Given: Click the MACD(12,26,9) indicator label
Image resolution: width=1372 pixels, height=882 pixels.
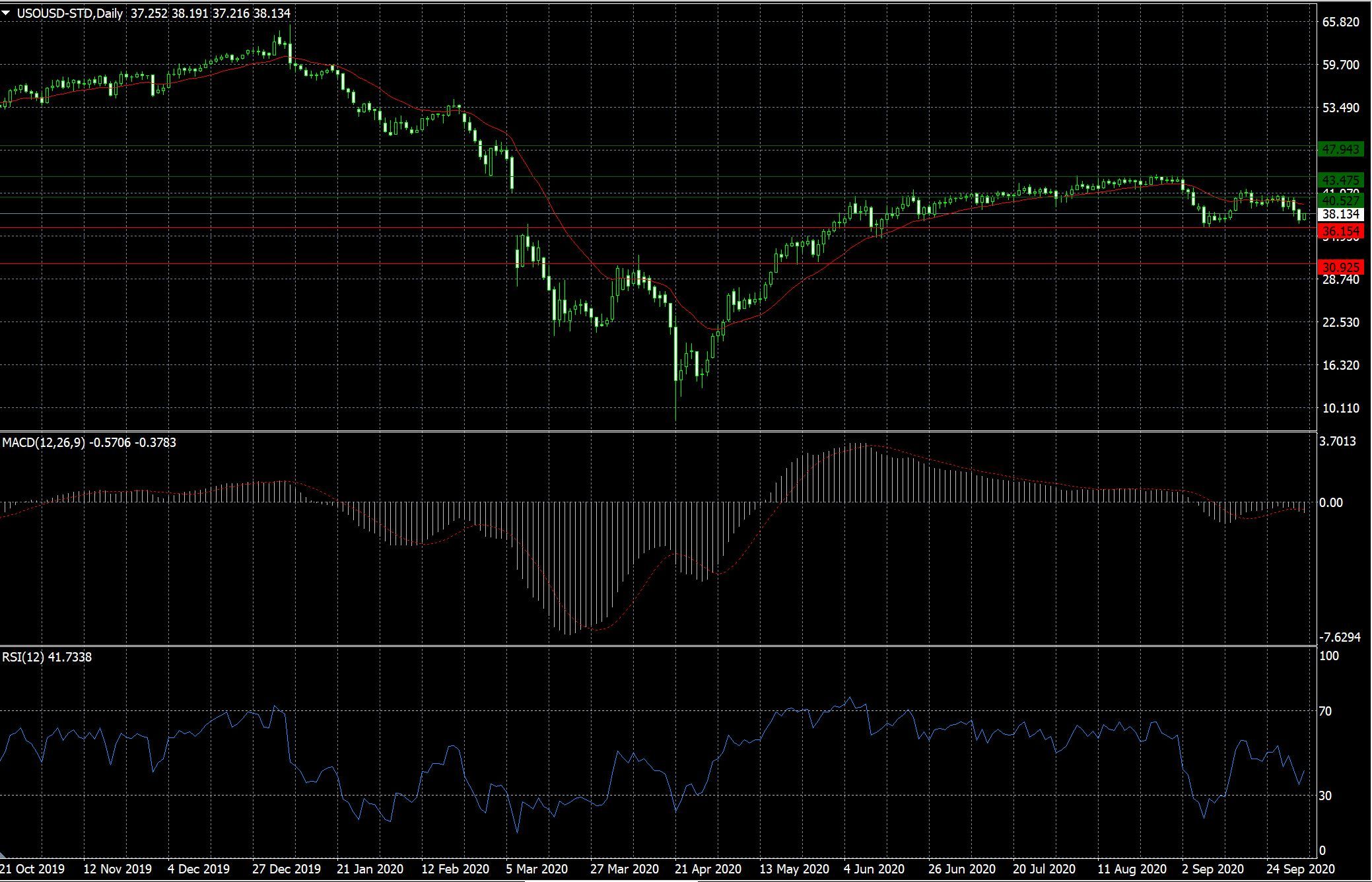Looking at the screenshot, I should pyautogui.click(x=44, y=443).
